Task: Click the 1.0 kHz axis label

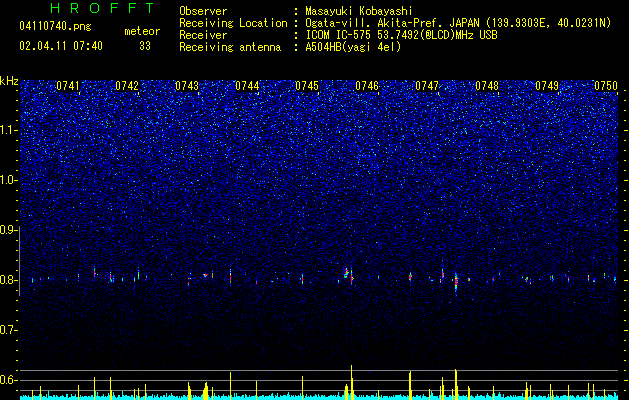Action: click(9, 180)
